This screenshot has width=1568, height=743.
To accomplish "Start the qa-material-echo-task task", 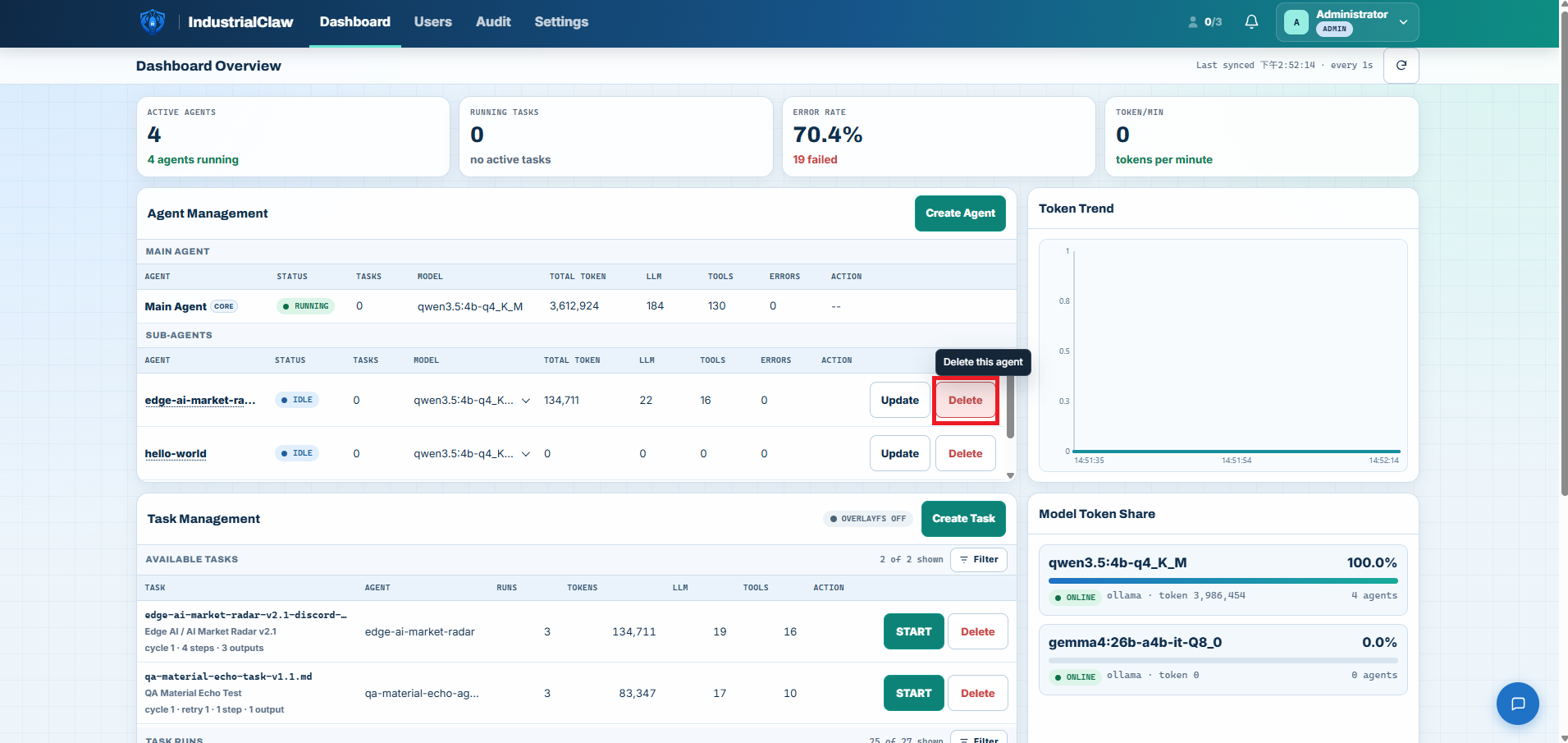I will 914,694.
